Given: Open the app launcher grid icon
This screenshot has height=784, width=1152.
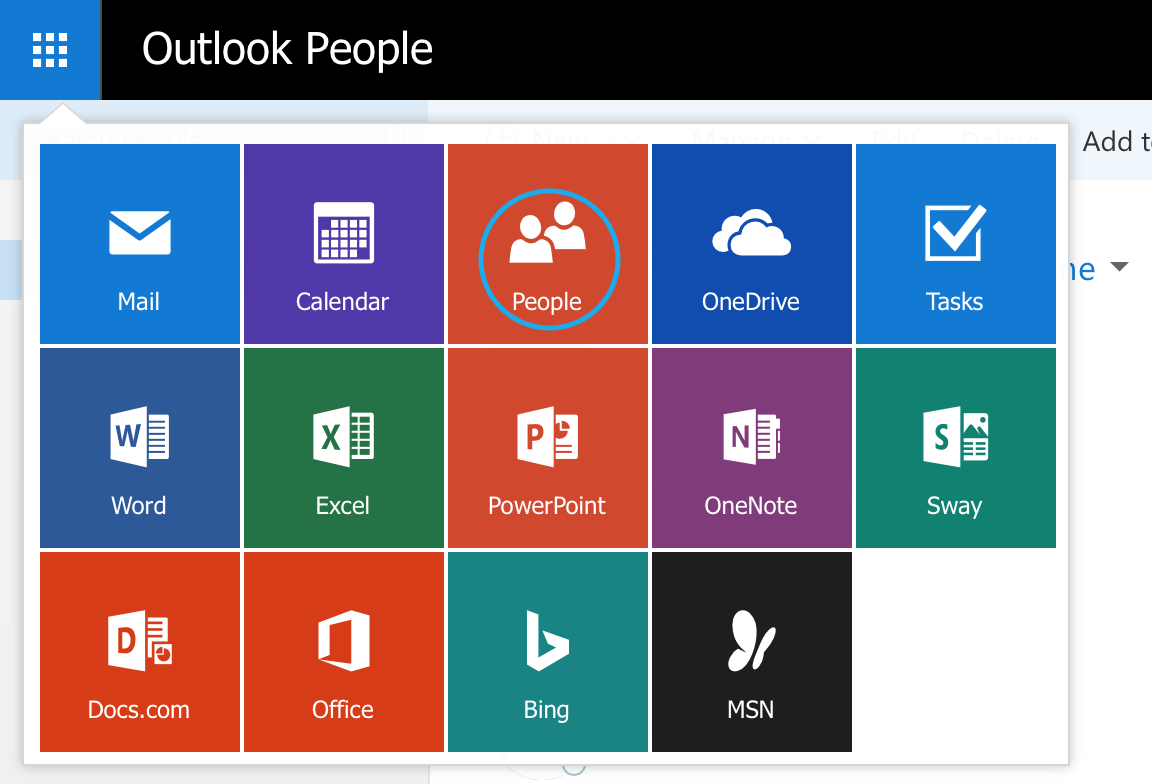Looking at the screenshot, I should (50, 49).
